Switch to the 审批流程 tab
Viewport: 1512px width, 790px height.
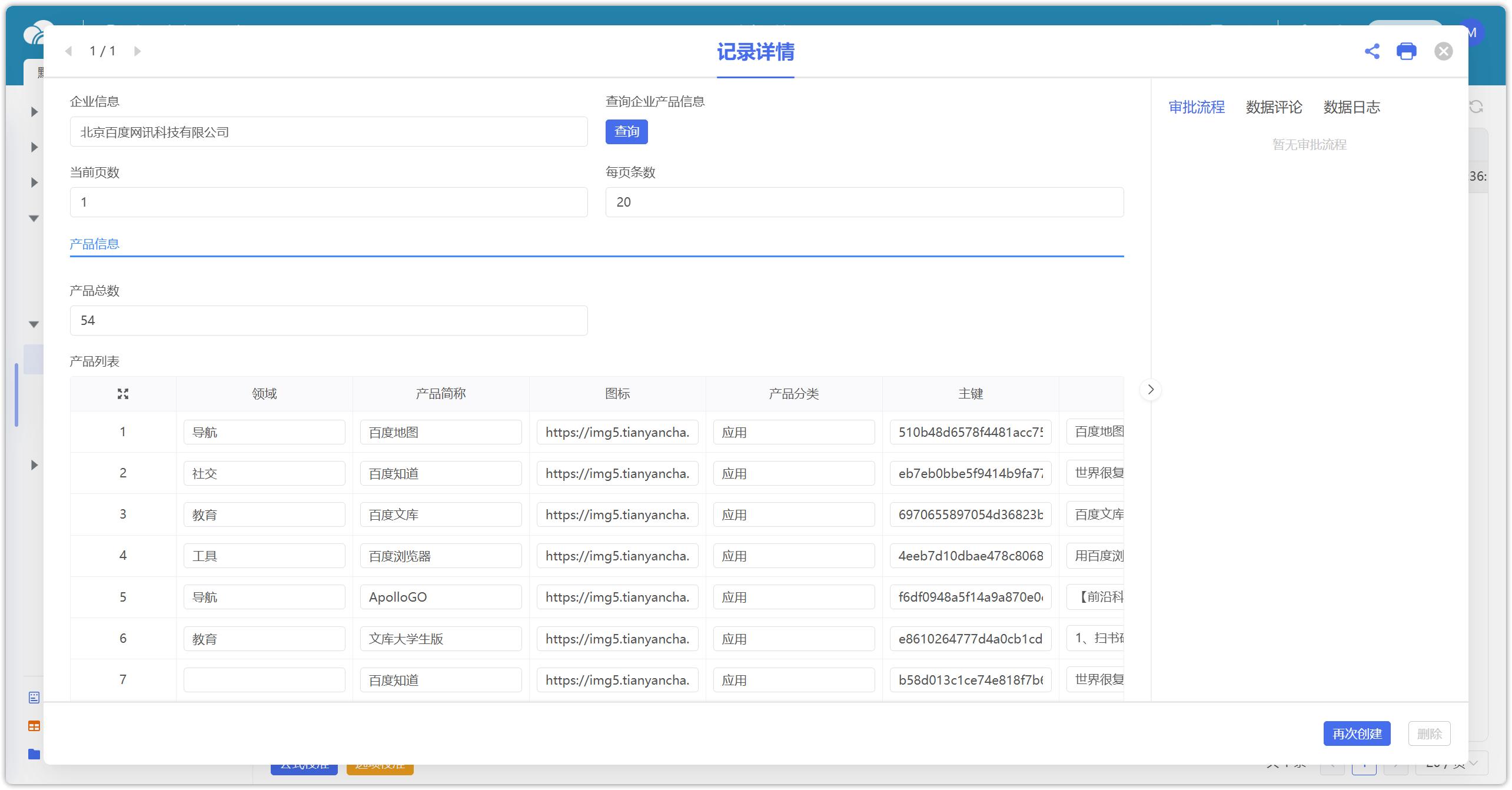pos(1197,107)
